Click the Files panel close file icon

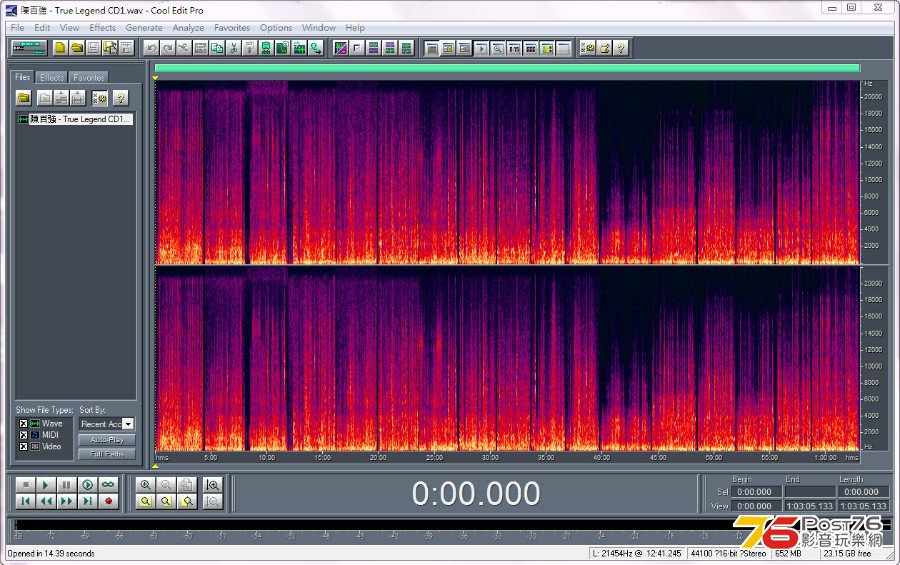point(45,98)
